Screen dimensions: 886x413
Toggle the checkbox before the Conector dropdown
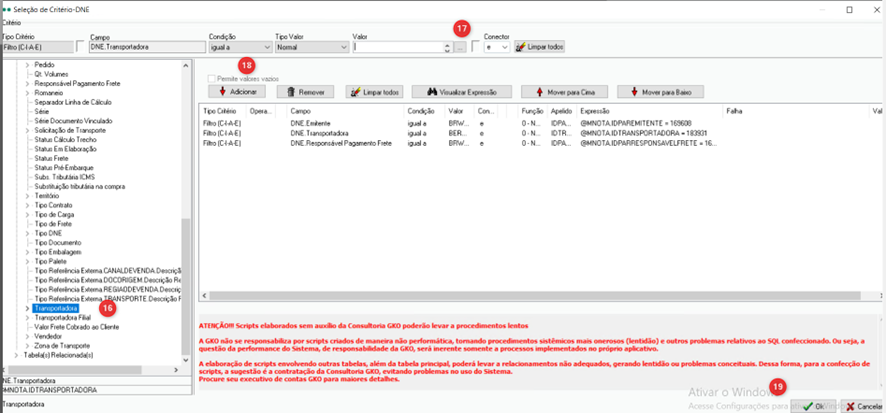476,47
